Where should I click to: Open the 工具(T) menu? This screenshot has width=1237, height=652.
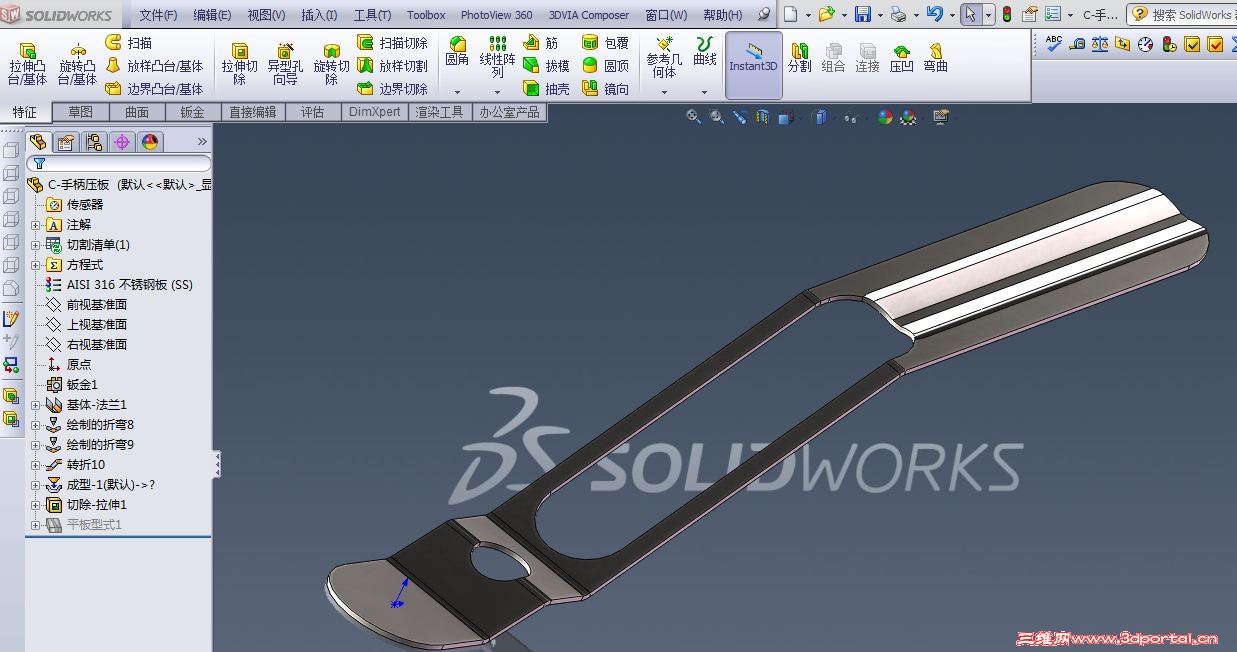[372, 15]
